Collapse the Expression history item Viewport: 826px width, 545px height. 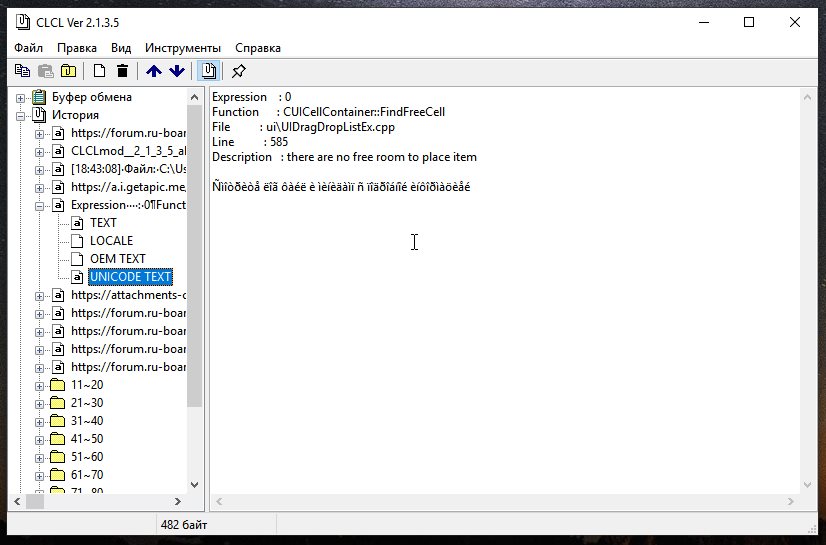coord(40,206)
